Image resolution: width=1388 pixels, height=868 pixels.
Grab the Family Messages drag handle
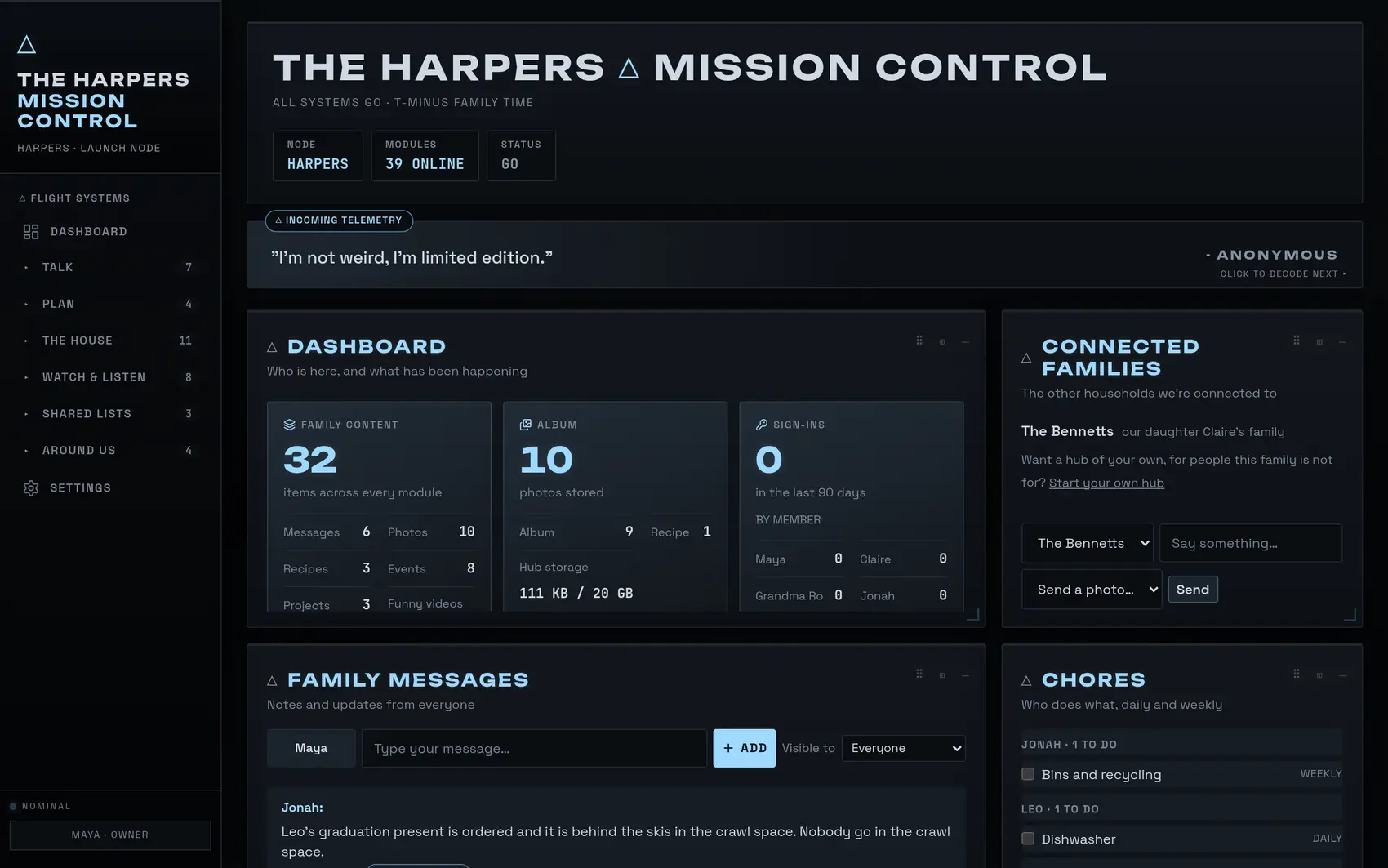click(919, 674)
